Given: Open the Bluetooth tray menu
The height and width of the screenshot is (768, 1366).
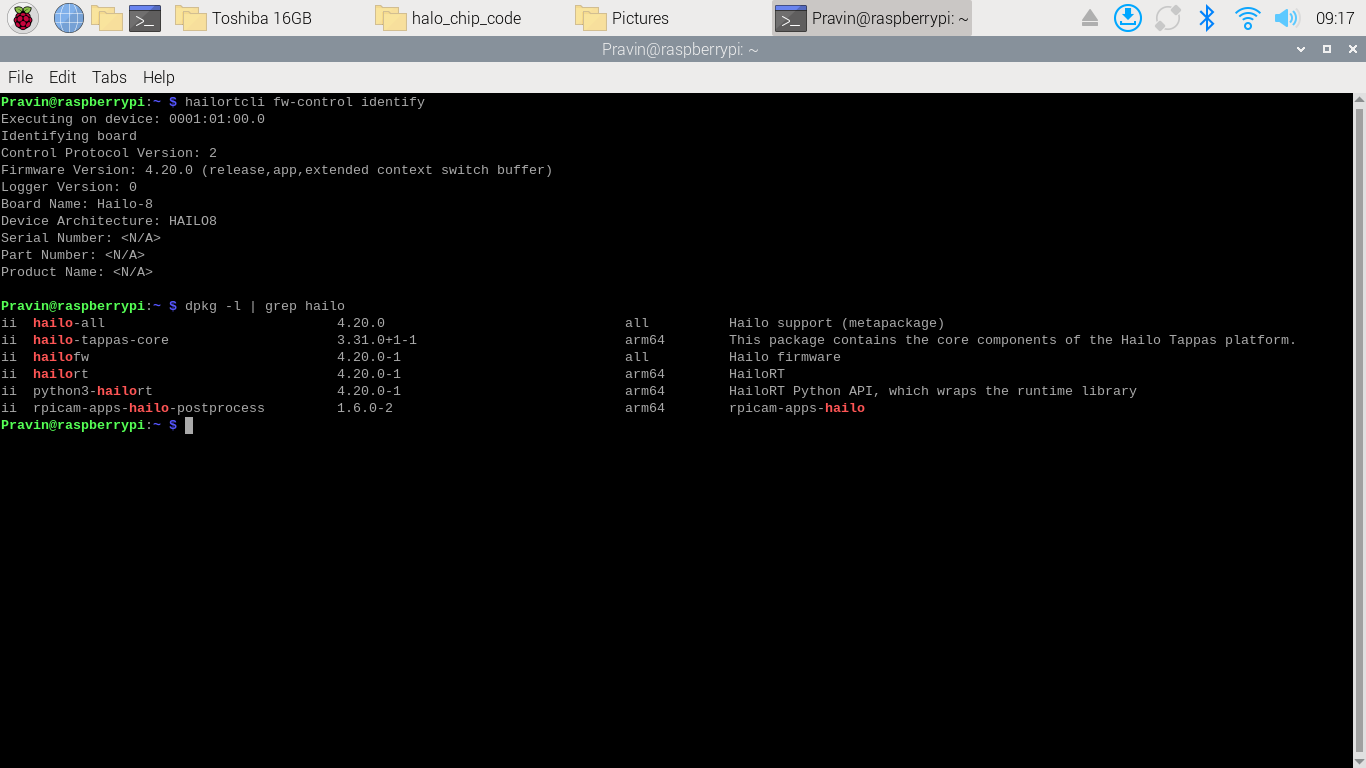Looking at the screenshot, I should click(1207, 18).
